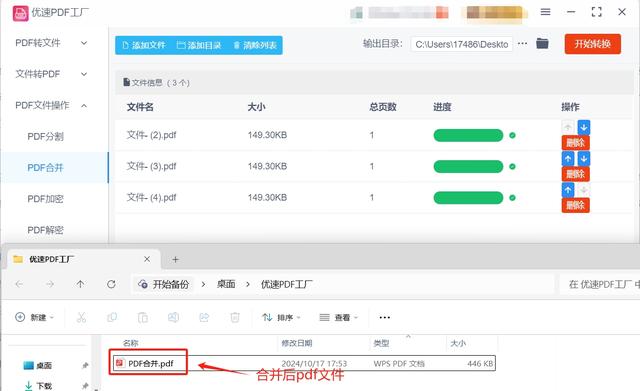Image resolution: width=640 pixels, height=391 pixels.
Task: Click the Explorer back arrow
Action: tap(19, 284)
